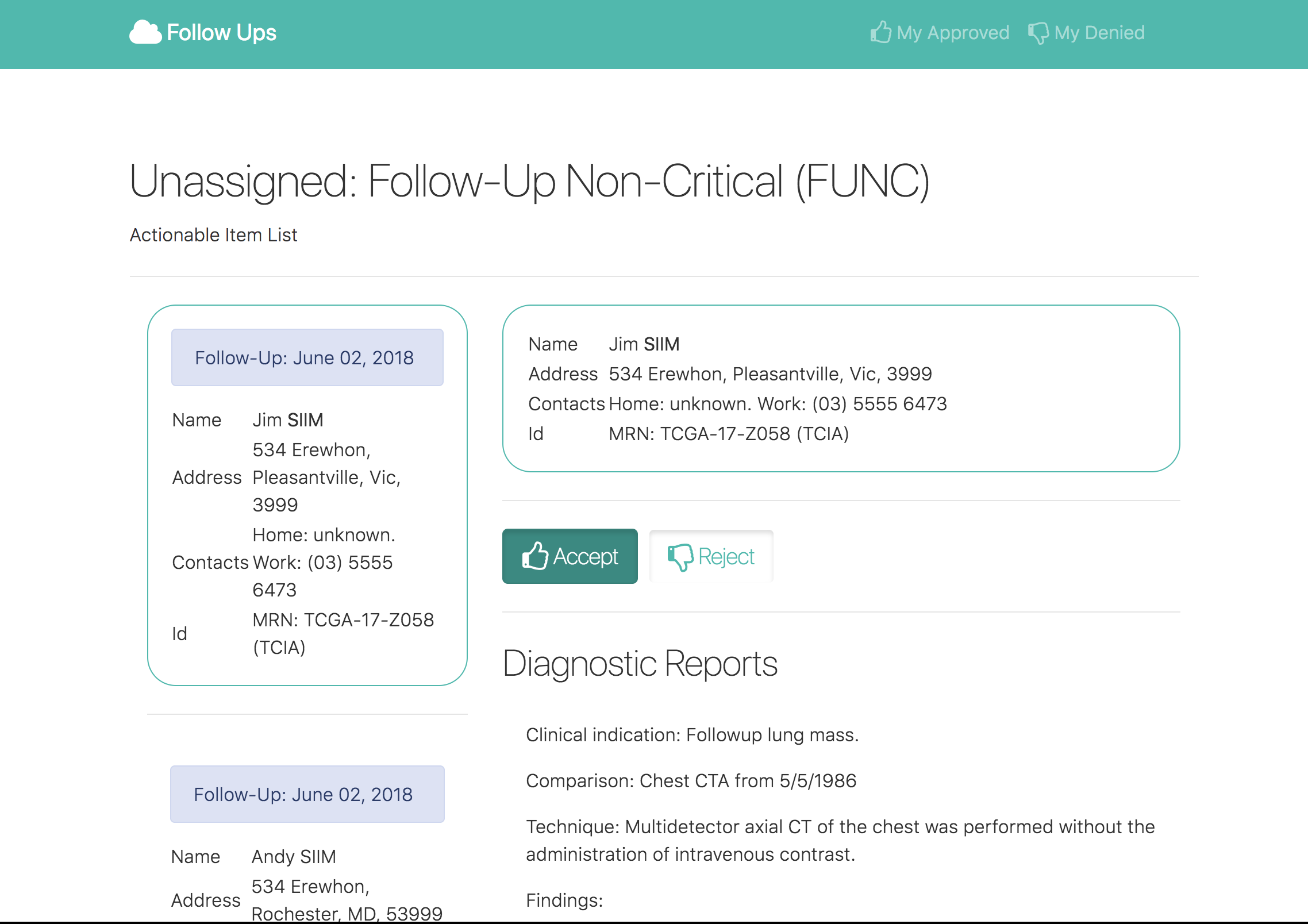Click the thumbs-up icon in Accept button

535,556
